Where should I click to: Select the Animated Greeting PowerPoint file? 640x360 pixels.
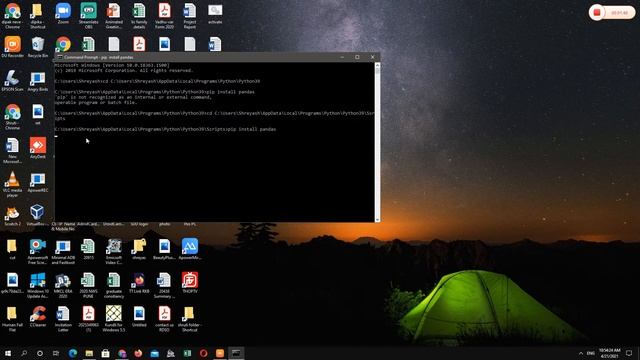coord(114,16)
